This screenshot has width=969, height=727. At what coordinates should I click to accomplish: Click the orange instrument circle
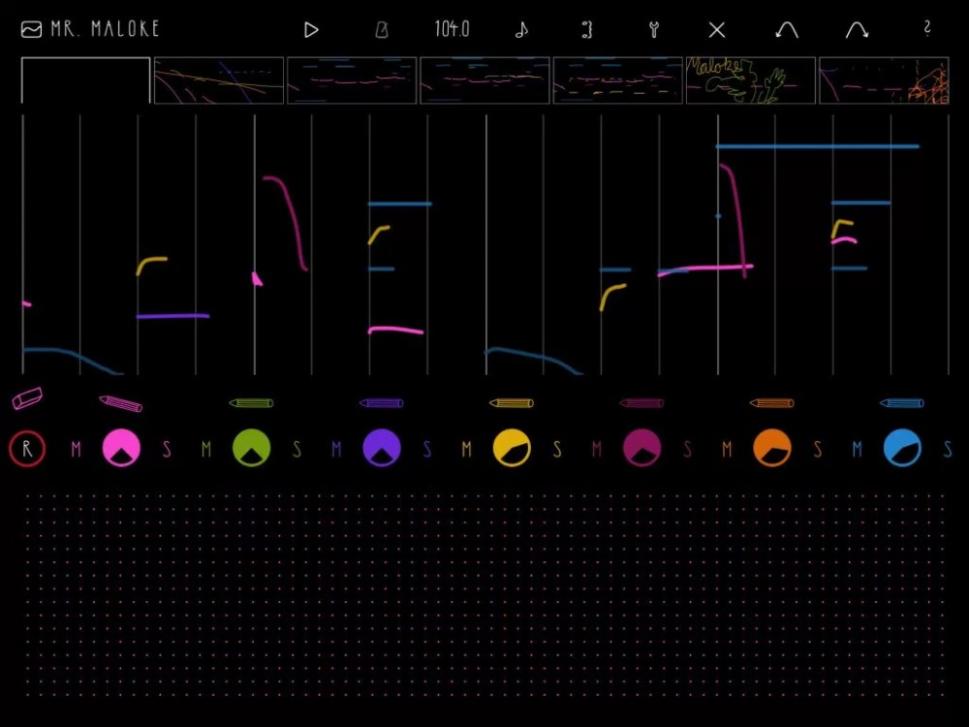pos(772,449)
